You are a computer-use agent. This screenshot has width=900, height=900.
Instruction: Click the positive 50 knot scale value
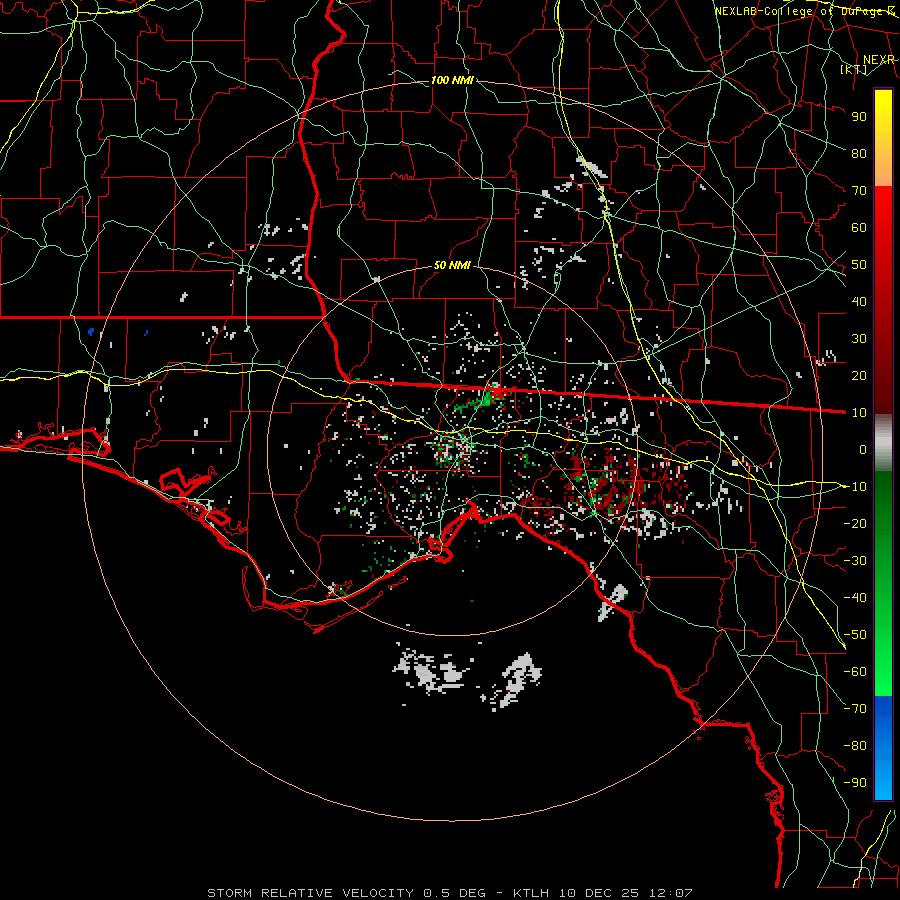859,265
